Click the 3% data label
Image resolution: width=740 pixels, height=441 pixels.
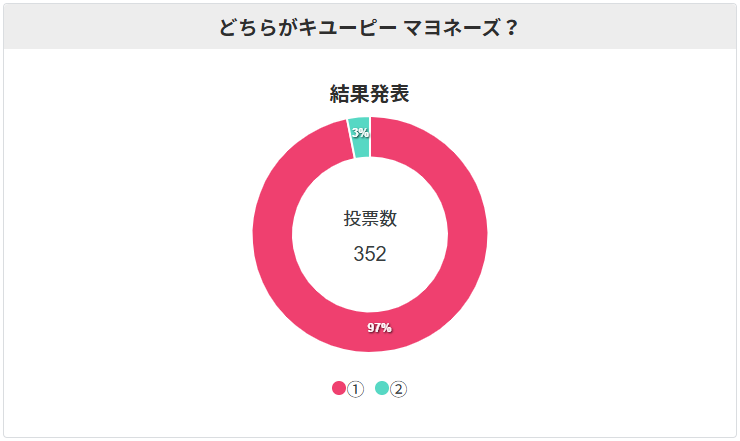tap(360, 132)
